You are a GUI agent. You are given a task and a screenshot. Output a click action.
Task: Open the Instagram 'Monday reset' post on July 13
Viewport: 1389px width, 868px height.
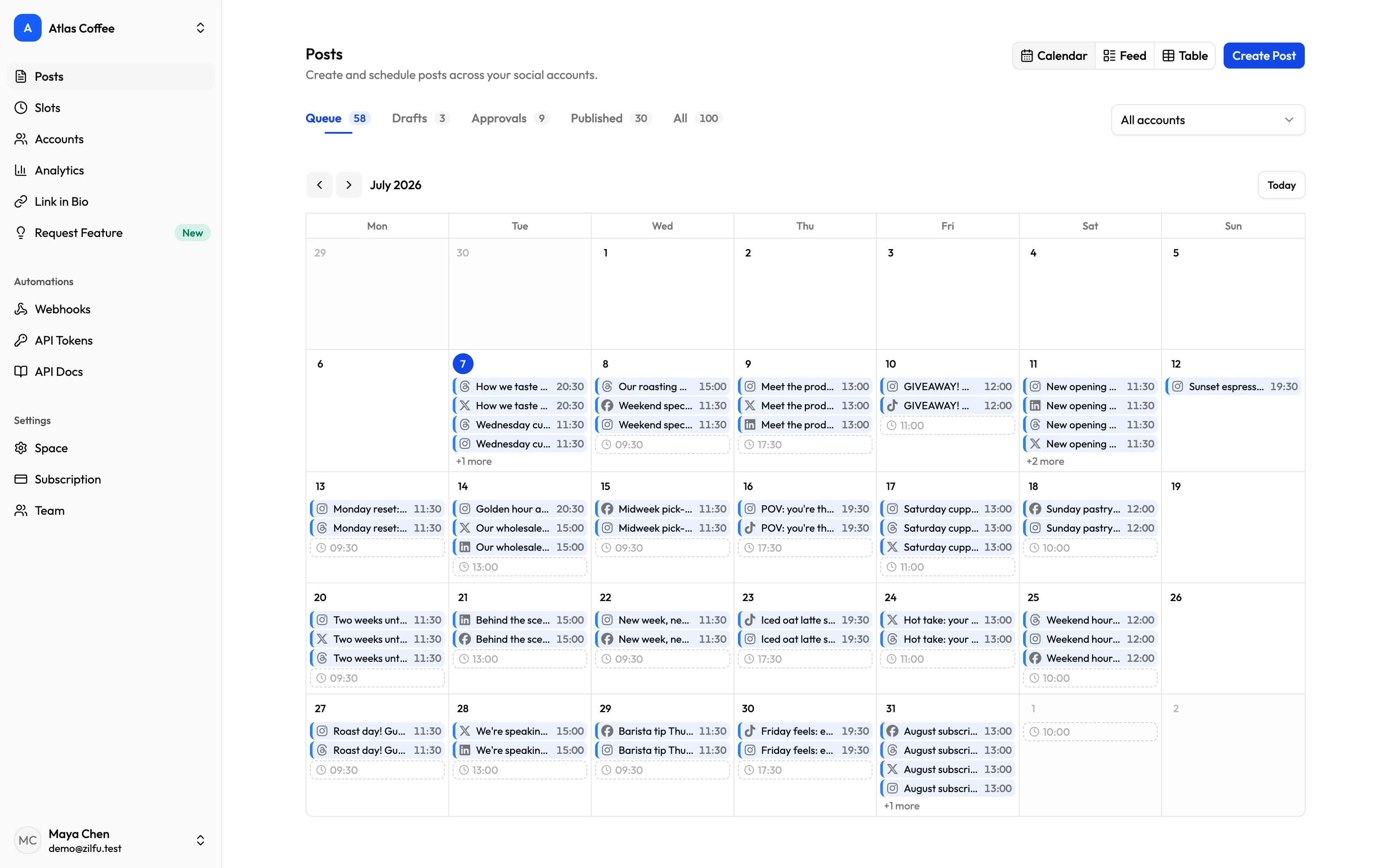(378, 509)
